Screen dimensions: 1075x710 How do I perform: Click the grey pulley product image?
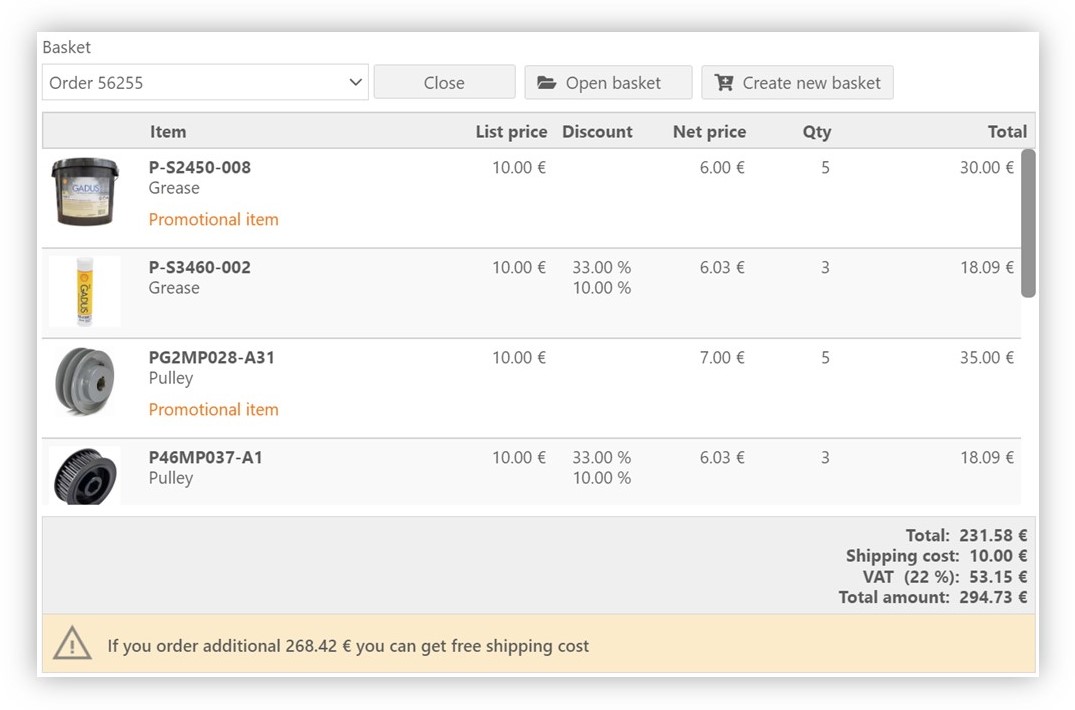(x=85, y=381)
